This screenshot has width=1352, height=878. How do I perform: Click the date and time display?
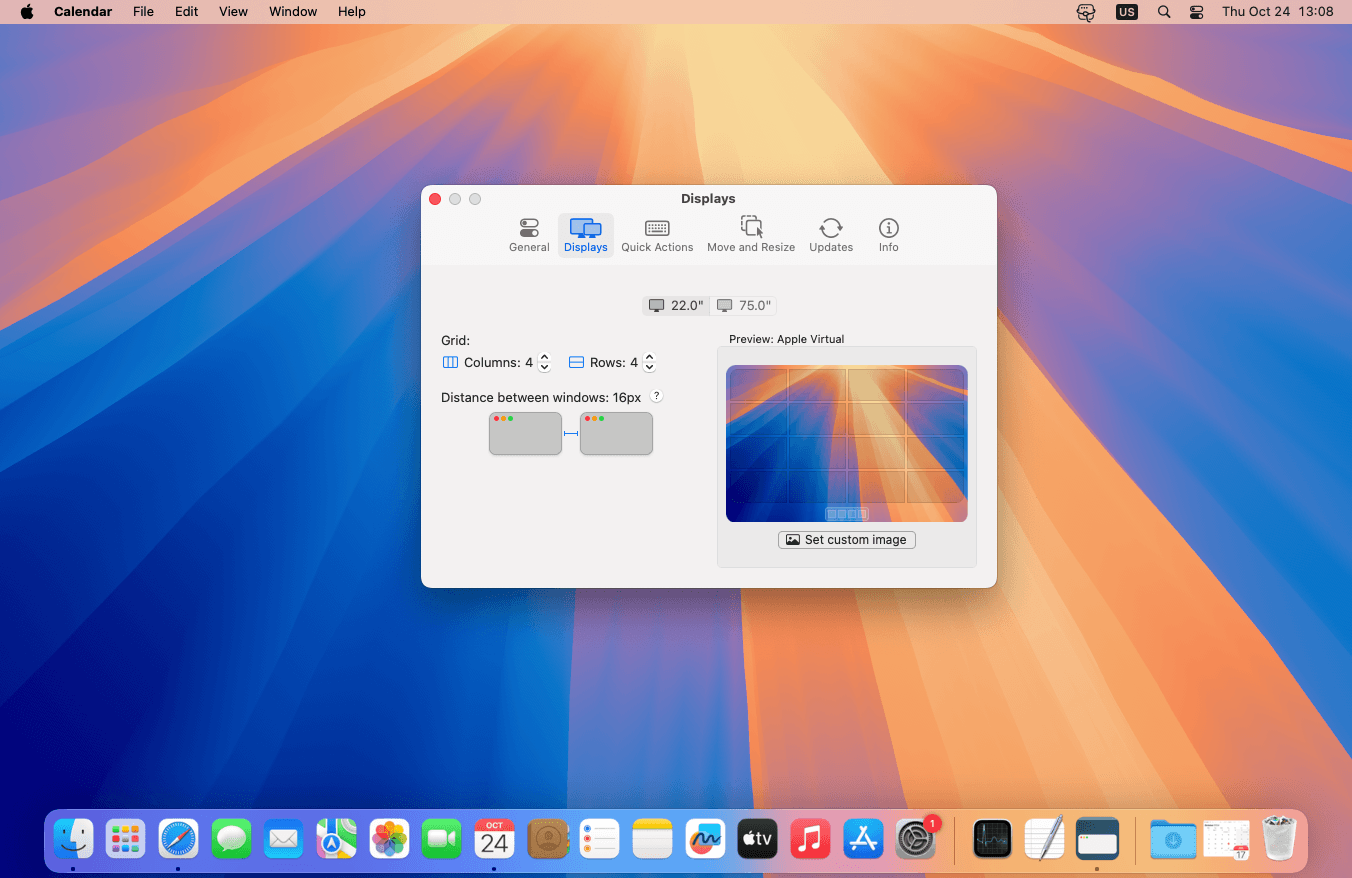point(1278,12)
